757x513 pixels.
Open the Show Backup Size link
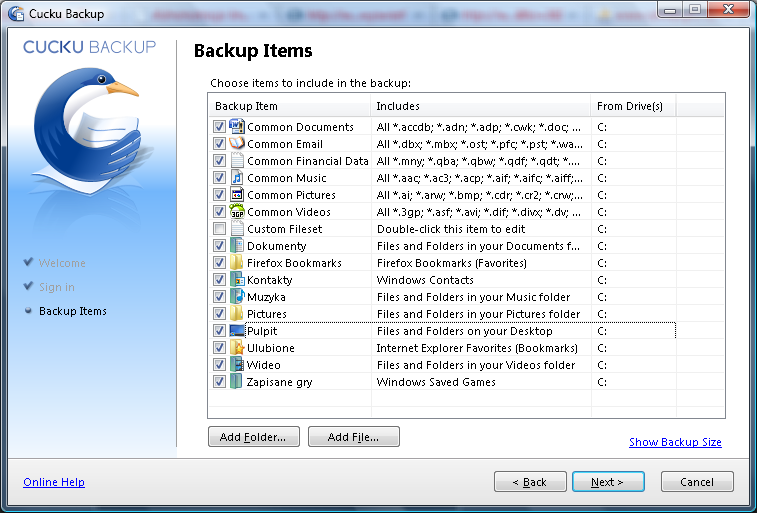click(x=675, y=442)
